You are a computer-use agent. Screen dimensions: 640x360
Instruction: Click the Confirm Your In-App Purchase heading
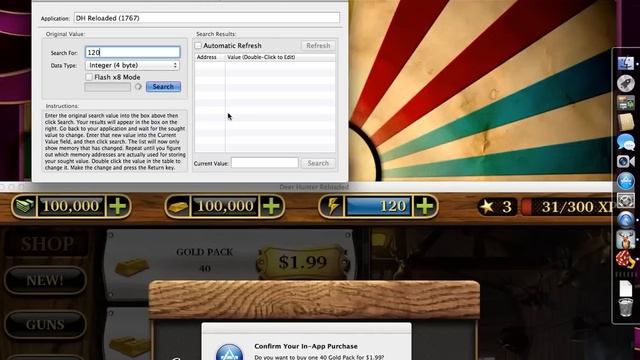(306, 346)
